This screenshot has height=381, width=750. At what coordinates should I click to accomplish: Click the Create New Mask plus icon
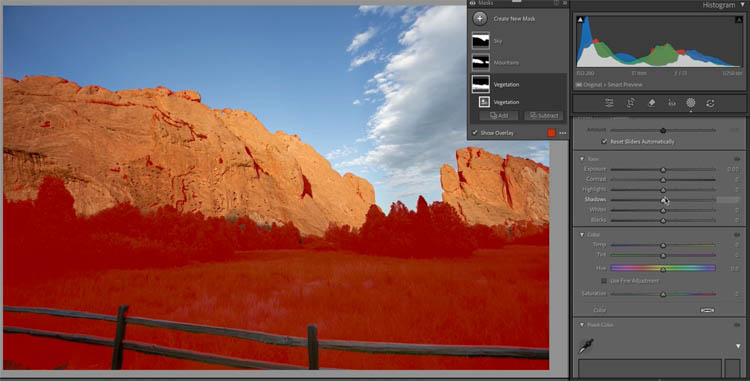[x=480, y=18]
